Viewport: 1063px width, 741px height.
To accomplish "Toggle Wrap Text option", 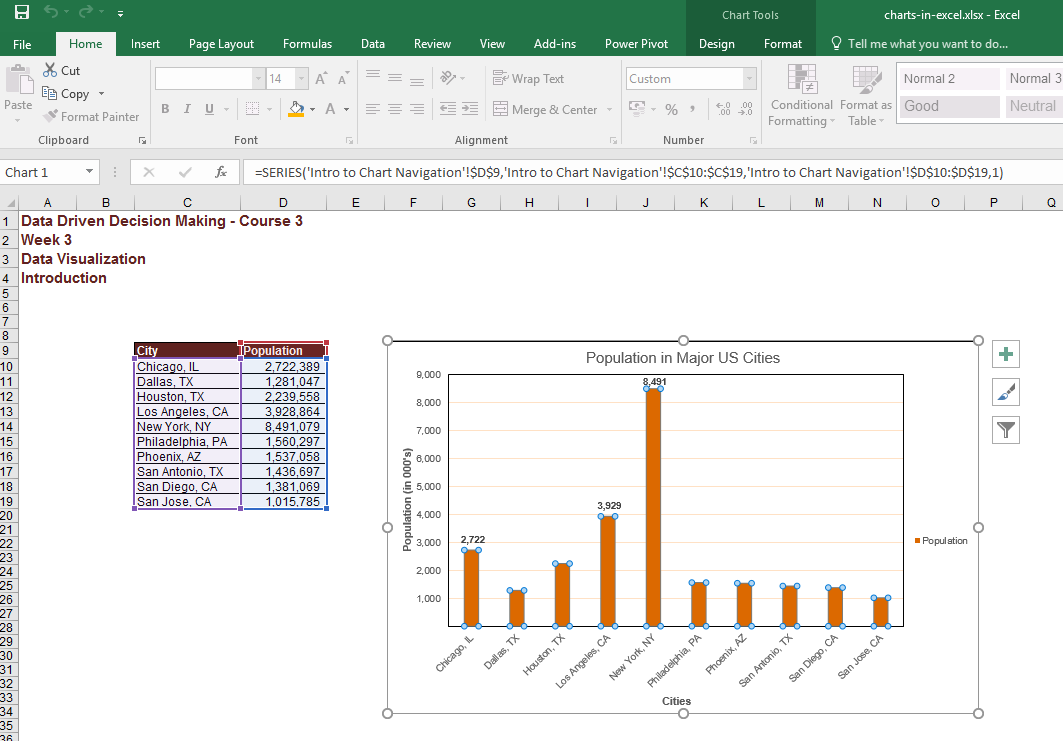I will pyautogui.click(x=528, y=79).
